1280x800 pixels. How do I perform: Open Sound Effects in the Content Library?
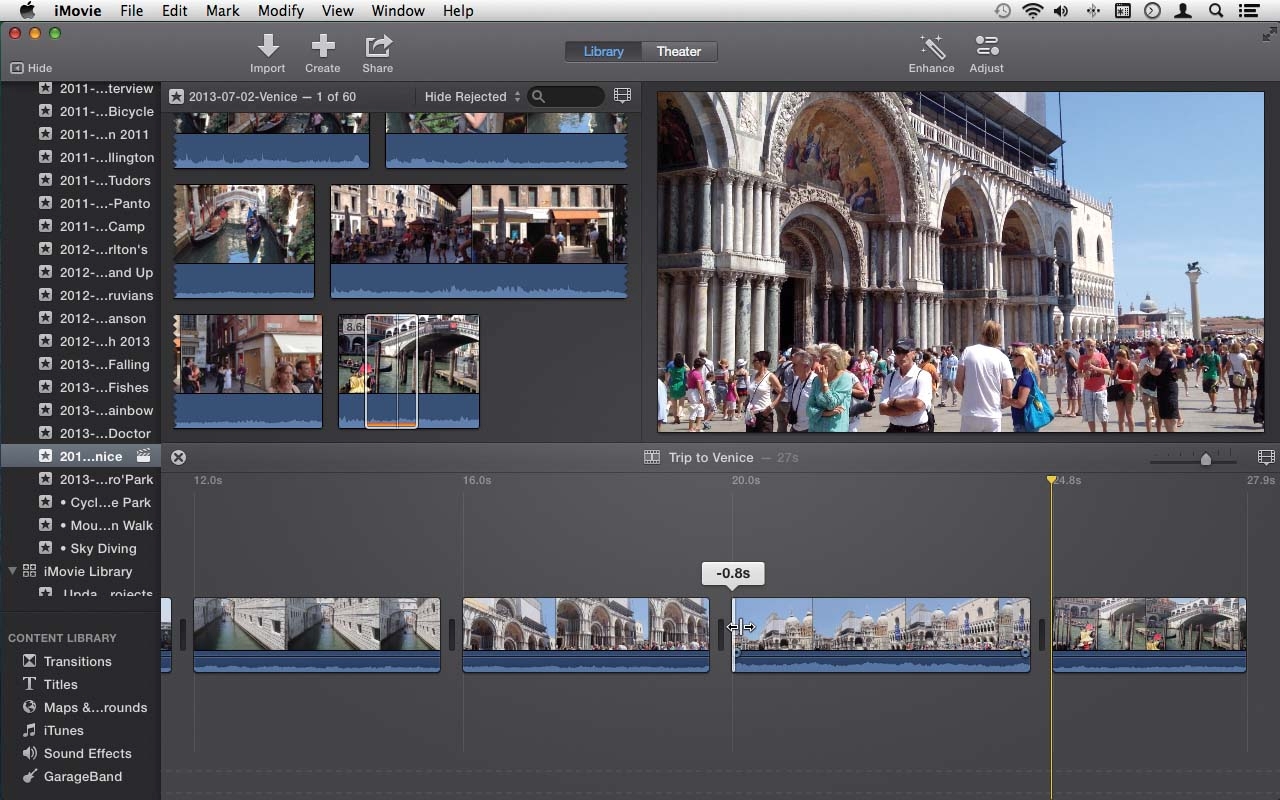[x=88, y=753]
